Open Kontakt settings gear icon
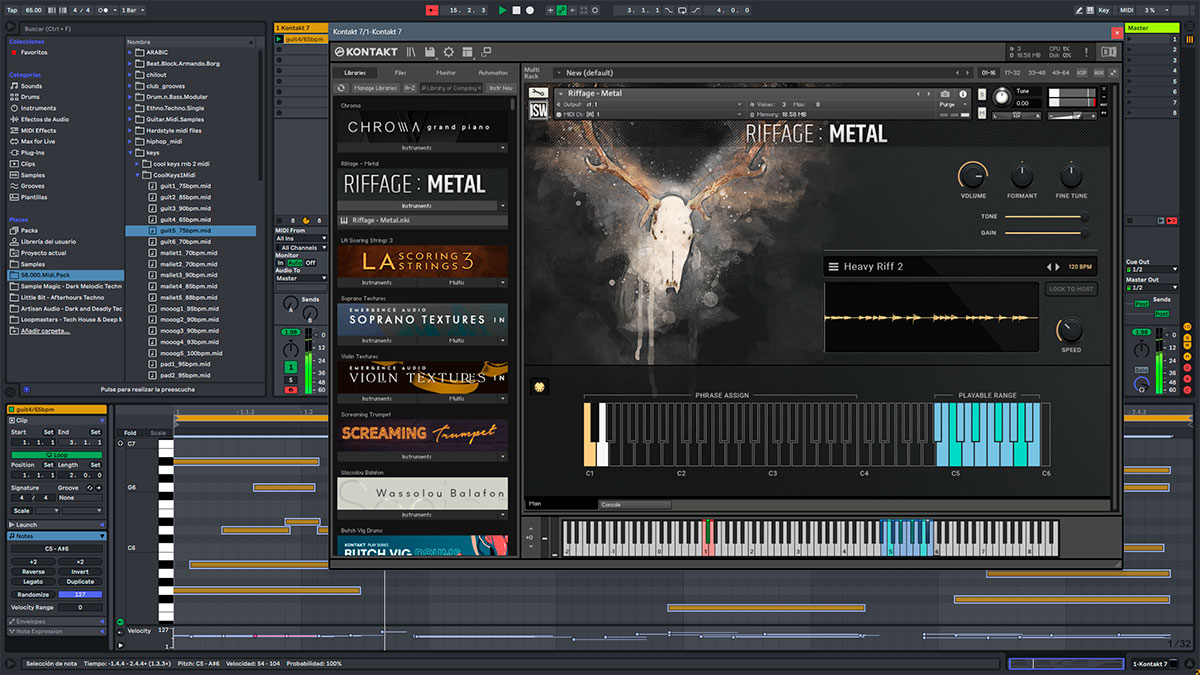Viewport: 1200px width, 675px height. click(448, 52)
